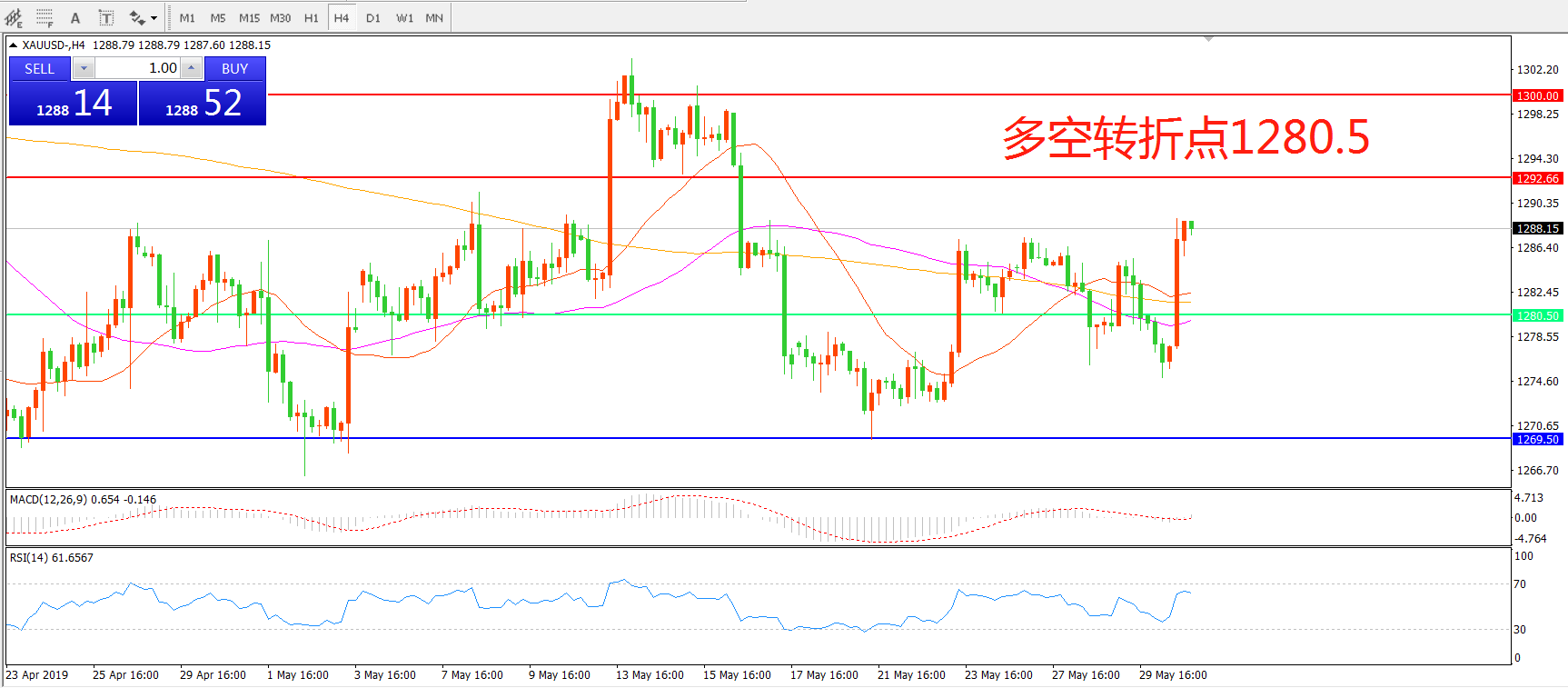Screen dimensions: 1568x688
Task: Click the 1300.00 red price label
Action: coord(1537,95)
